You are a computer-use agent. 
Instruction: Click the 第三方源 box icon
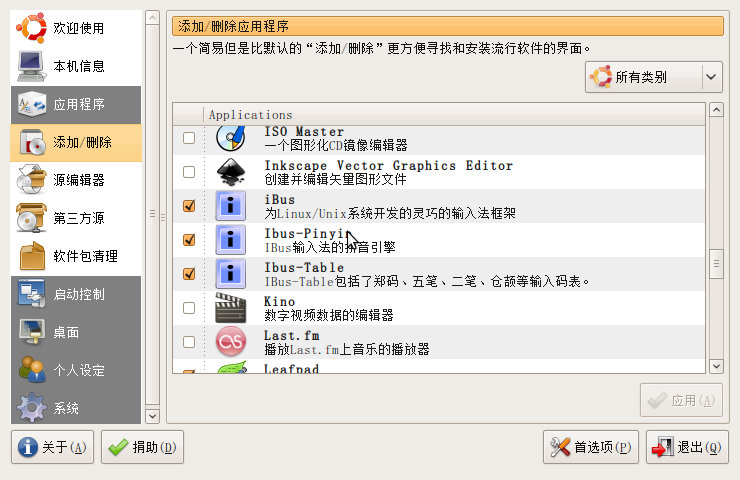31,218
